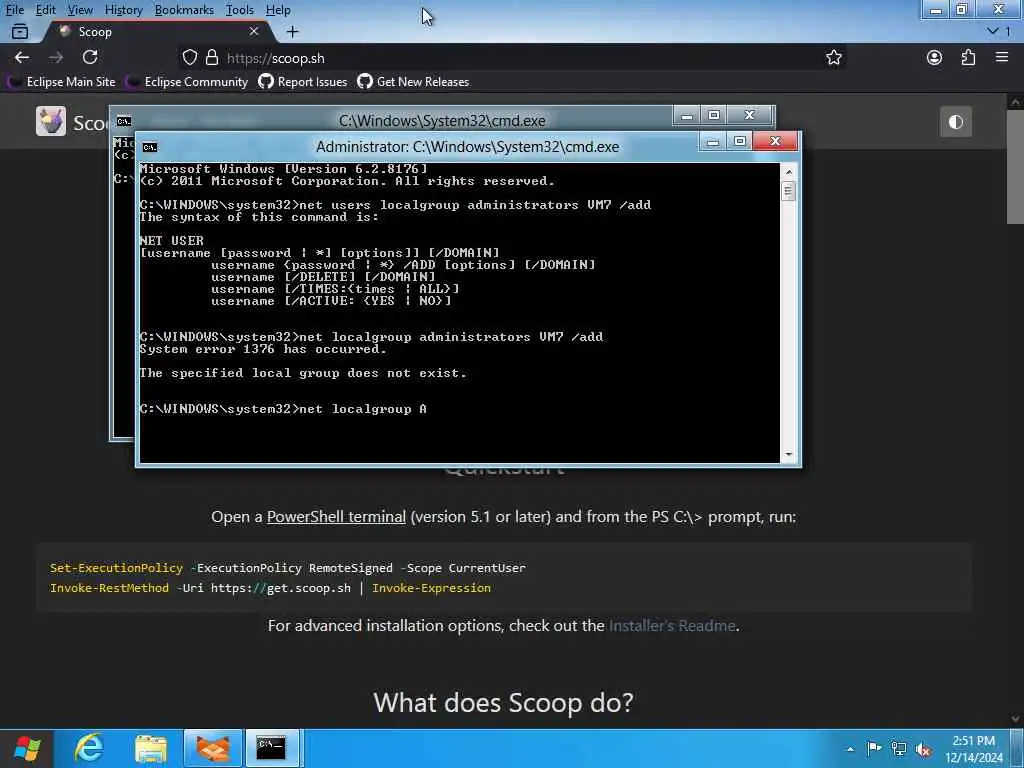The width and height of the screenshot is (1024, 768).
Task: Click the Administrator cmd window system icon
Action: [150, 147]
